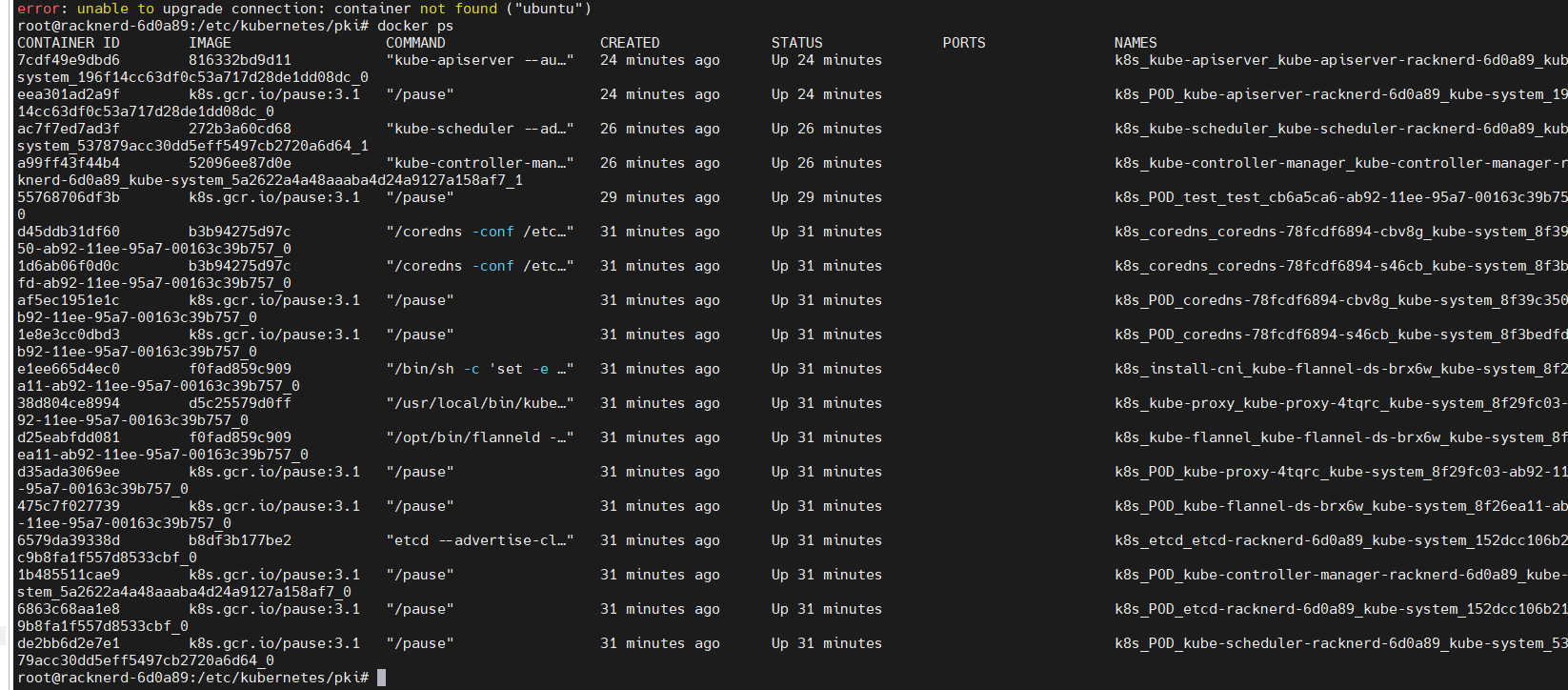
Task: Click the CONTAINER ID column header
Action: point(69,43)
